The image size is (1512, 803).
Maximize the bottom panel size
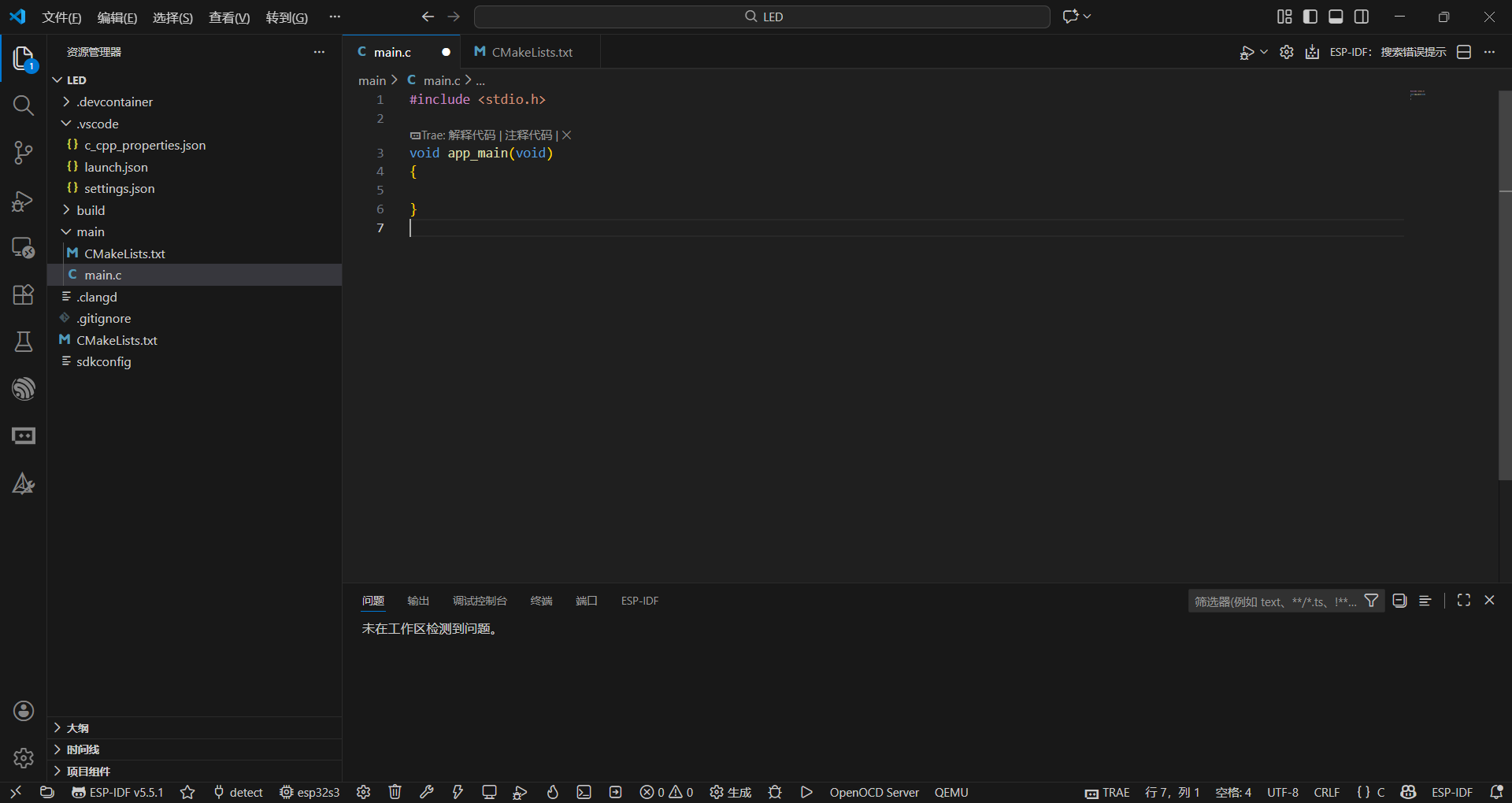click(x=1464, y=600)
